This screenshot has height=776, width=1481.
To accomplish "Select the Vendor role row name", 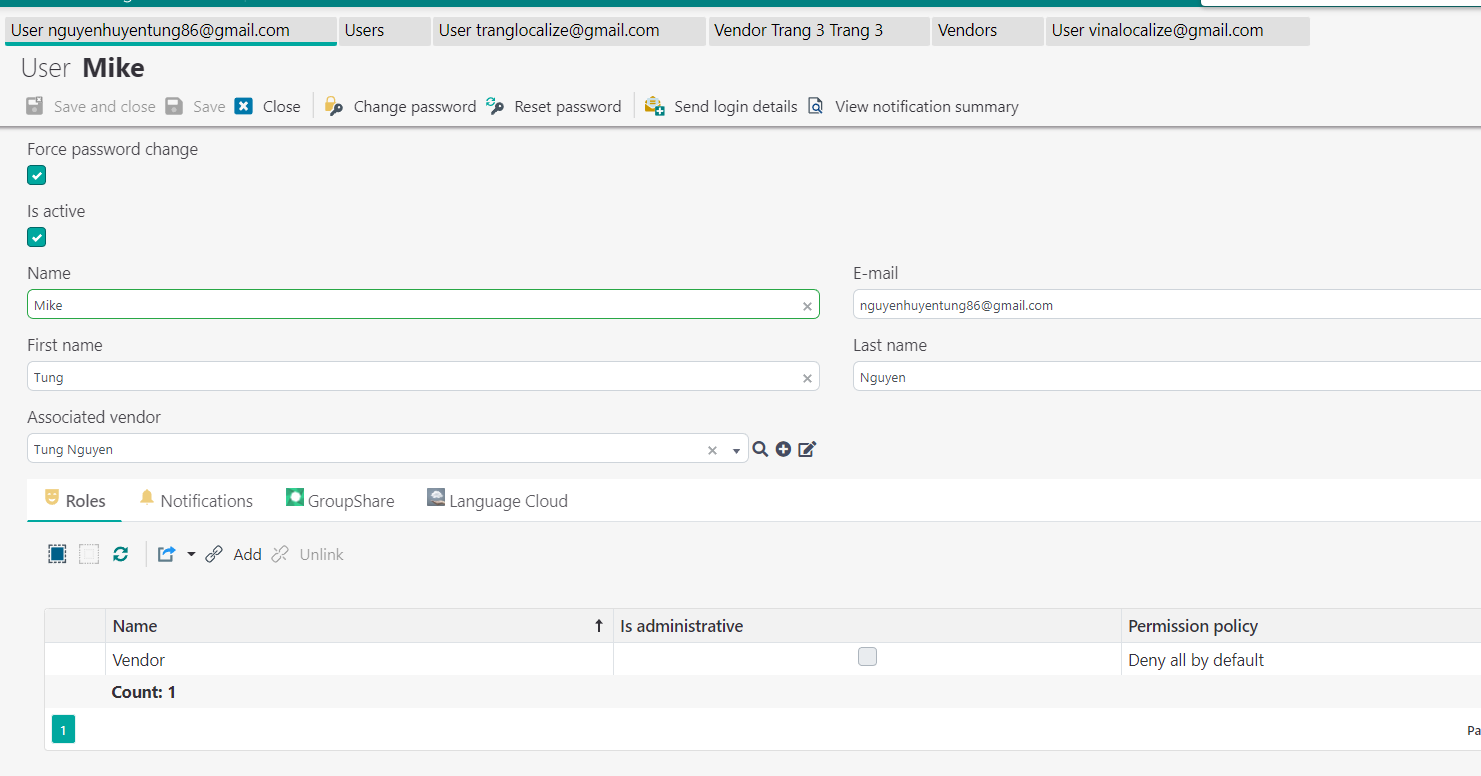I will click(139, 660).
